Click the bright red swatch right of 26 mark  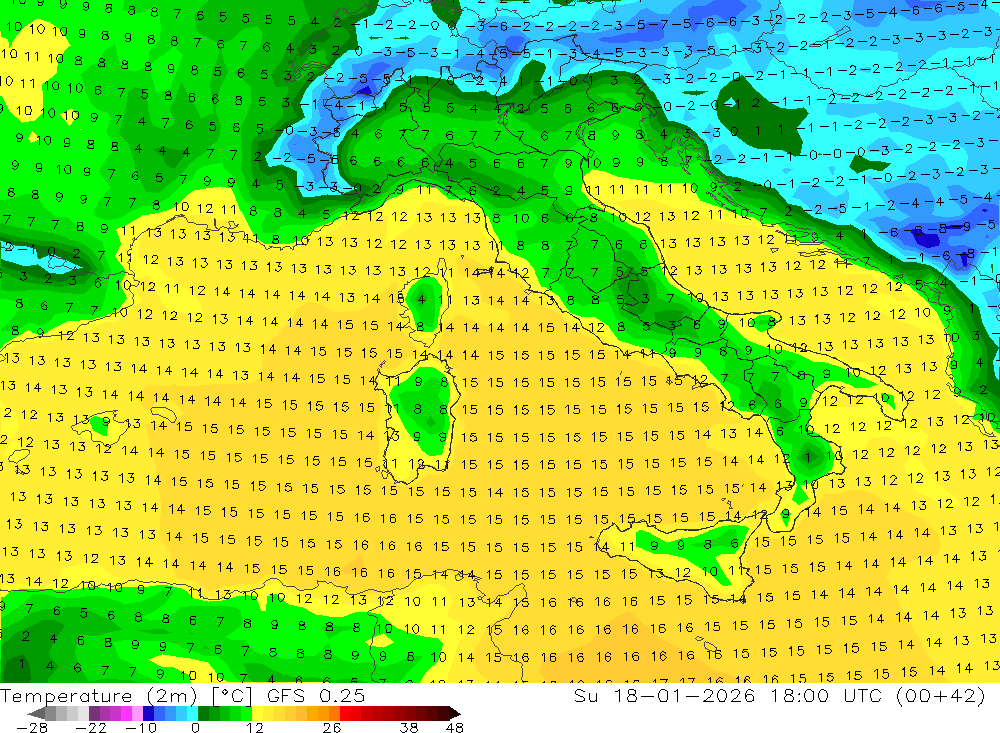tap(345, 713)
